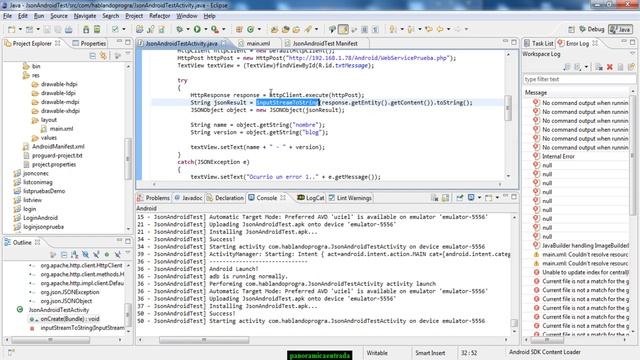Run the project with green play icon
The height and width of the screenshot is (360, 640).
(x=197, y=29)
